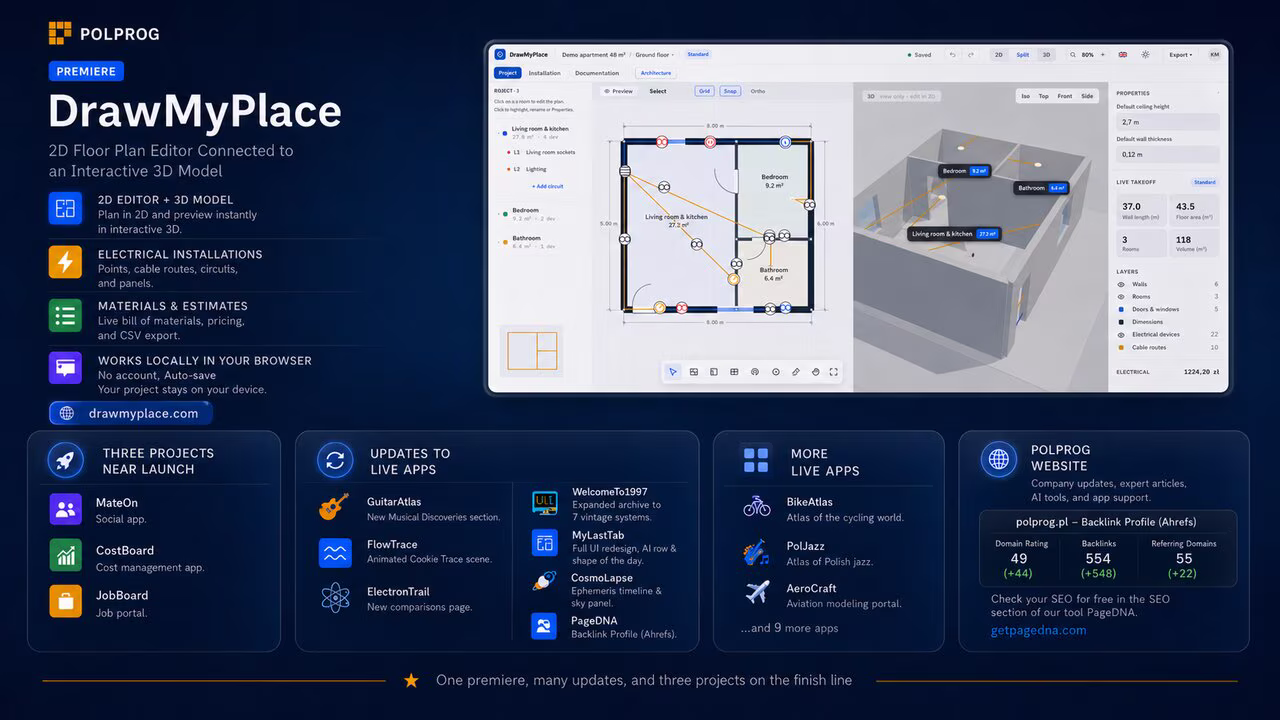Click the green Materials & Estimates list icon
Image resolution: width=1280 pixels, height=720 pixels.
click(x=65, y=315)
